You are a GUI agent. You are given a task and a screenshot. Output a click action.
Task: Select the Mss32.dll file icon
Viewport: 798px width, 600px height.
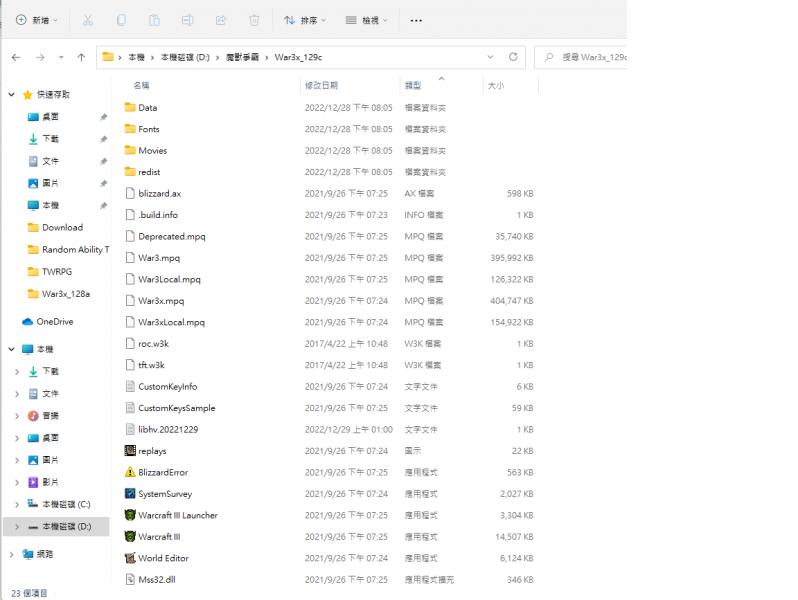(x=130, y=580)
